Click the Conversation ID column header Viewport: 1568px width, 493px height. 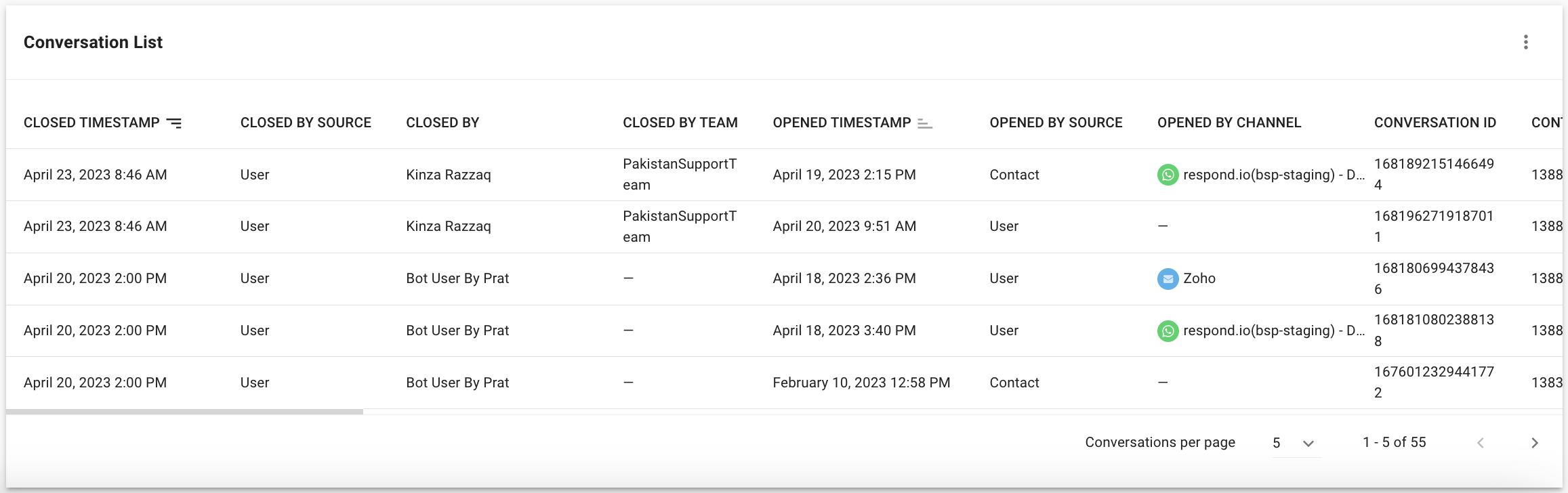point(1435,123)
